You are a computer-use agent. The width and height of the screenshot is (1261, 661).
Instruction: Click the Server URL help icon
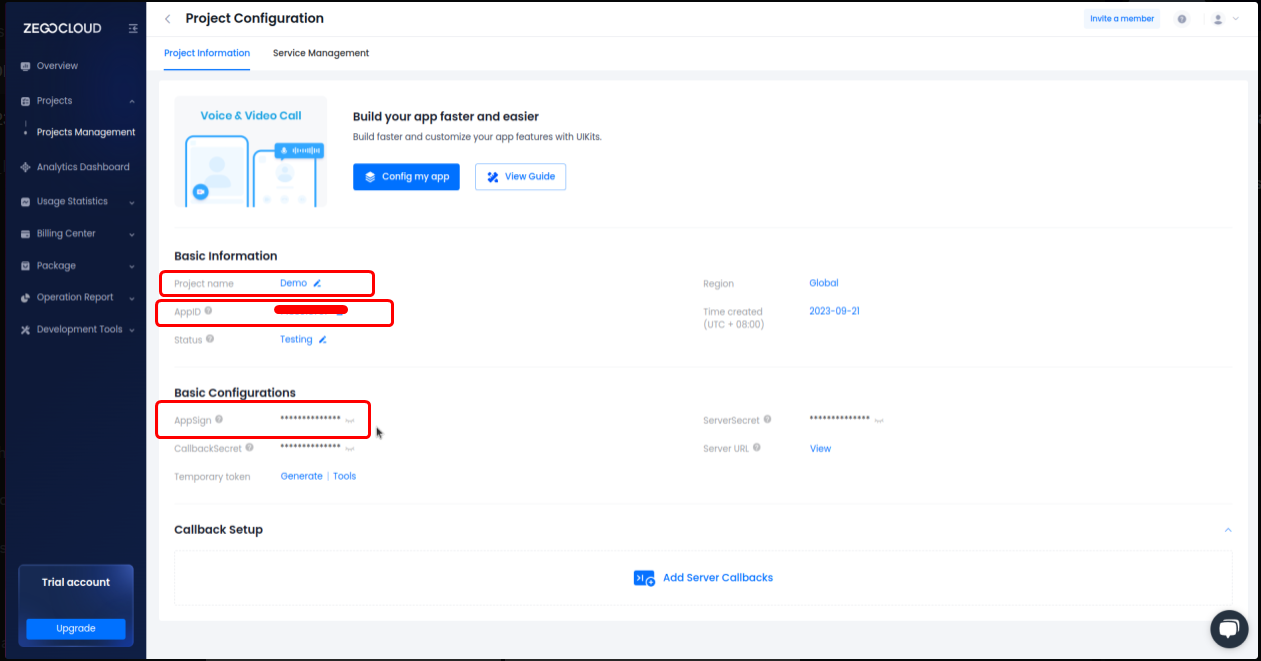[x=757, y=448]
